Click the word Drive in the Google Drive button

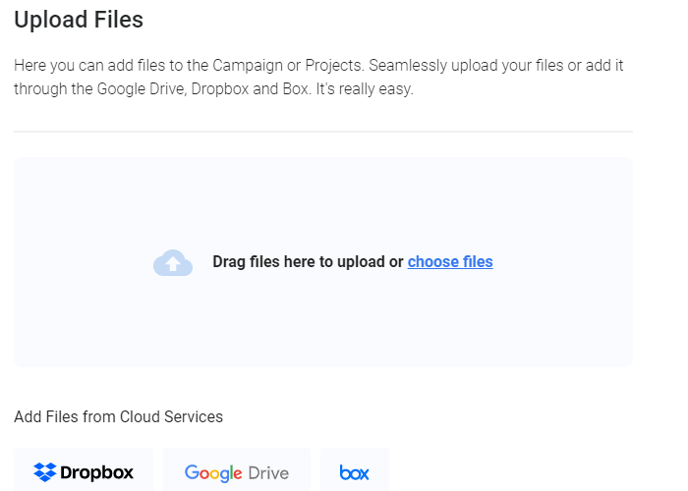point(270,473)
